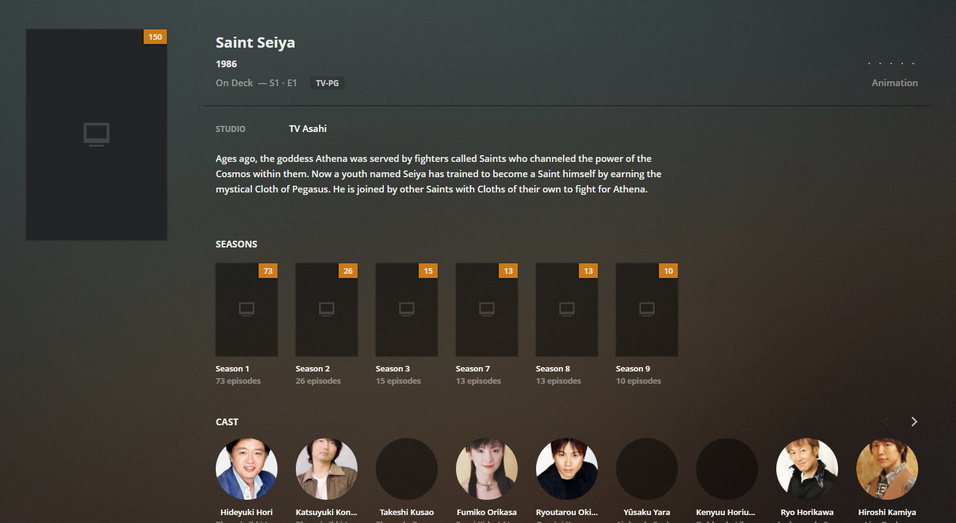
Task: Show previous cast members with left arrow
Action: click(x=886, y=422)
